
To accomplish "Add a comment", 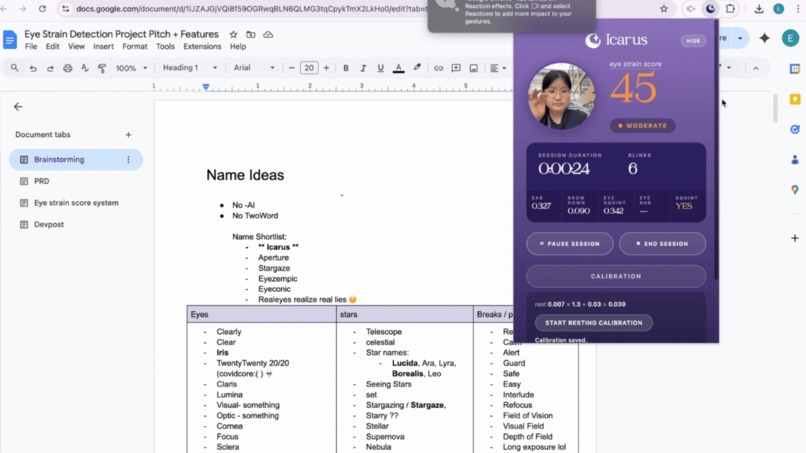I will point(456,68).
